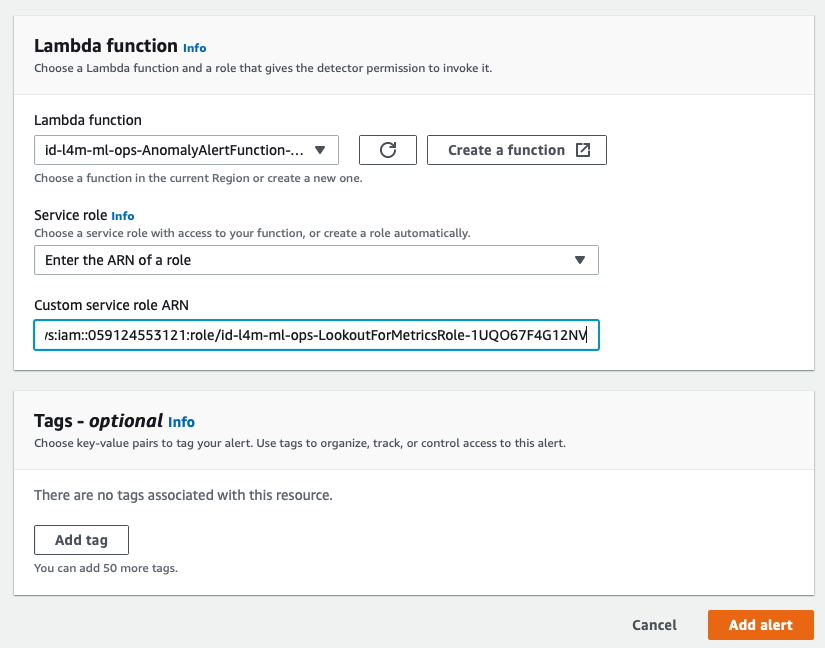Image resolution: width=825 pixels, height=648 pixels.
Task: Click the Service role label text
Action: pyautogui.click(x=71, y=215)
